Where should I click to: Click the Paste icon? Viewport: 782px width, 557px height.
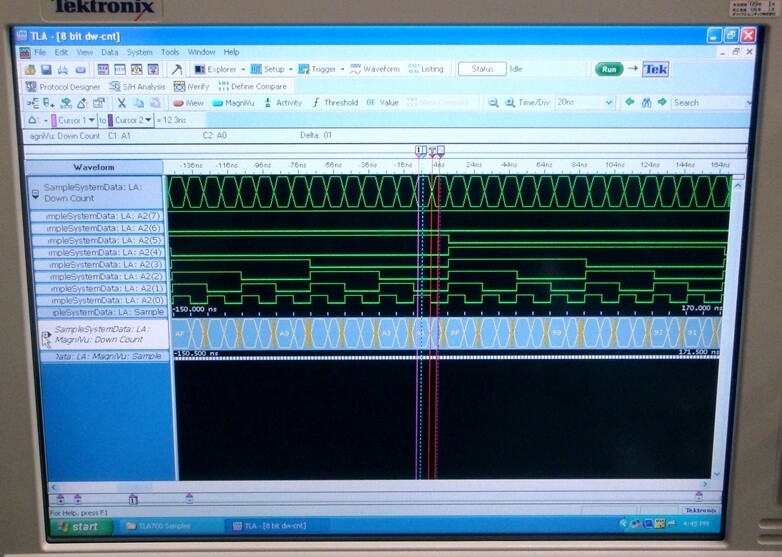pyautogui.click(x=156, y=103)
